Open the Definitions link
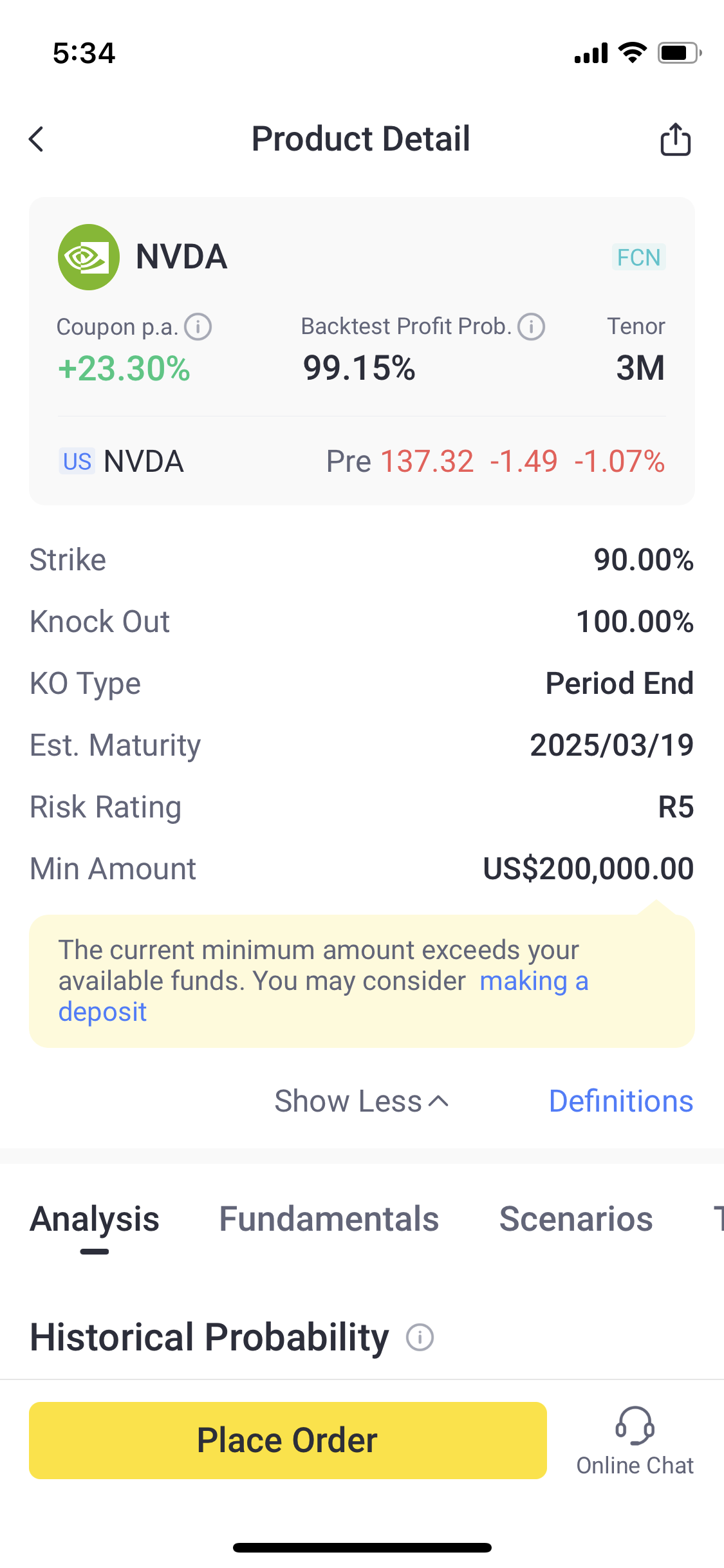This screenshot has height=1568, width=724. [x=620, y=1101]
